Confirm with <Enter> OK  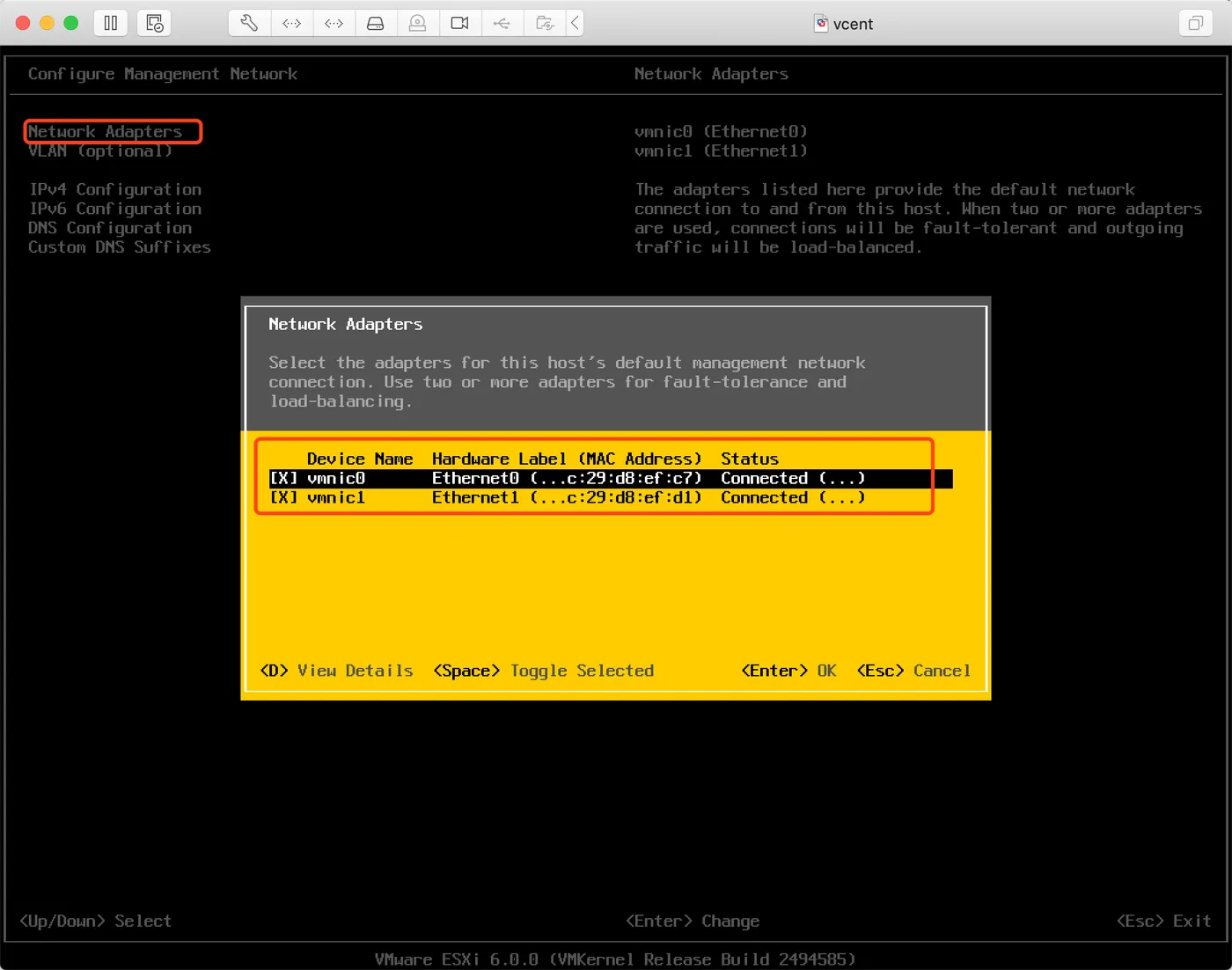[788, 671]
